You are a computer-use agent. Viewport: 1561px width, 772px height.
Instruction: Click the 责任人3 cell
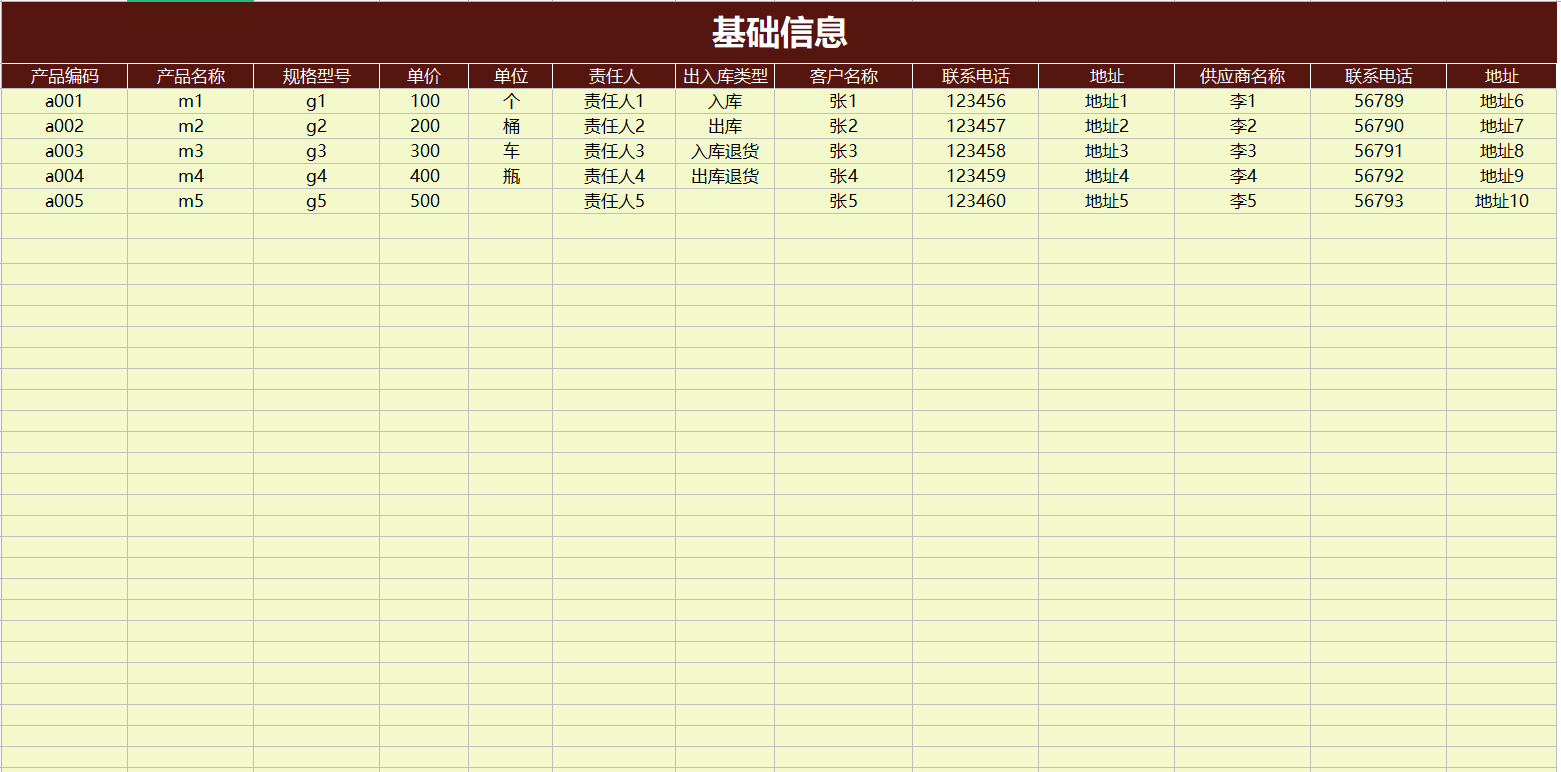pyautogui.click(x=614, y=151)
